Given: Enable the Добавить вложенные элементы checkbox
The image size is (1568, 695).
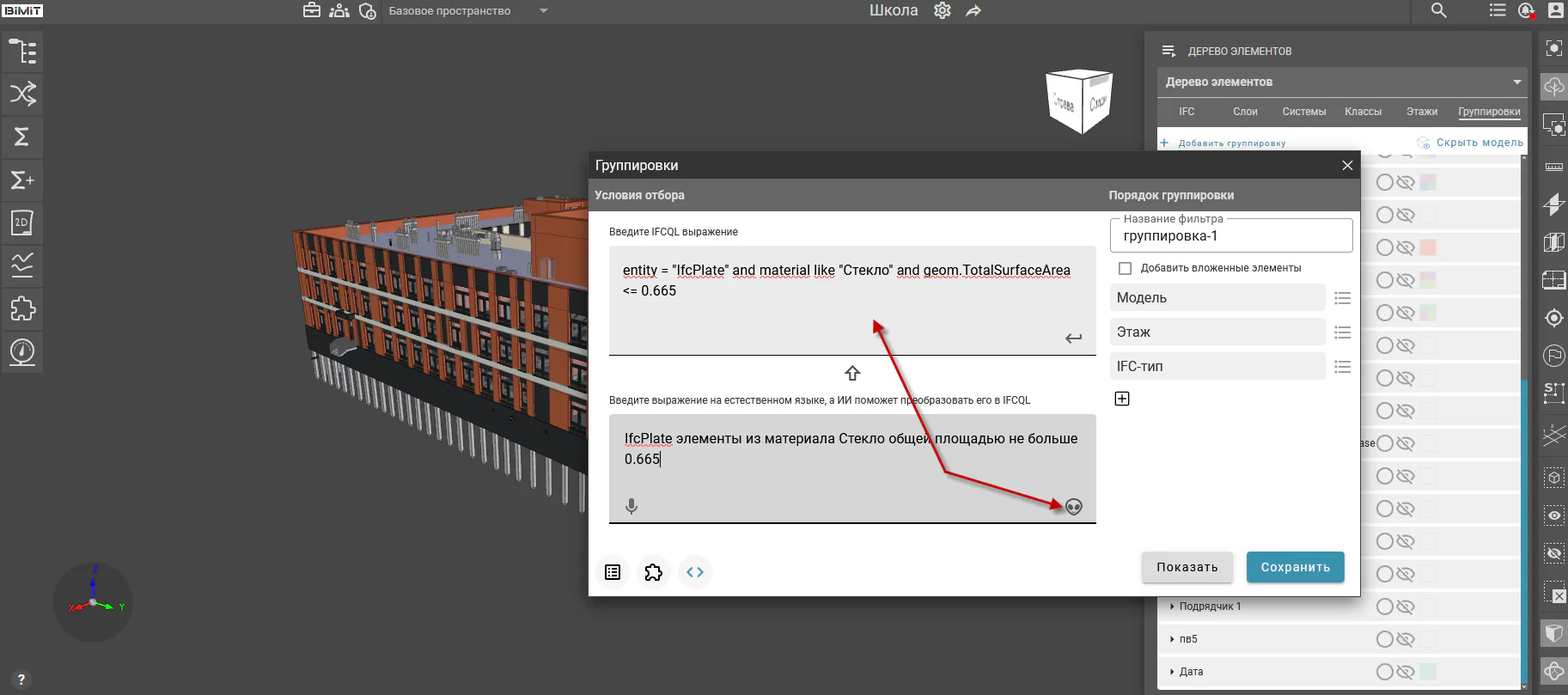Looking at the screenshot, I should tap(1125, 268).
